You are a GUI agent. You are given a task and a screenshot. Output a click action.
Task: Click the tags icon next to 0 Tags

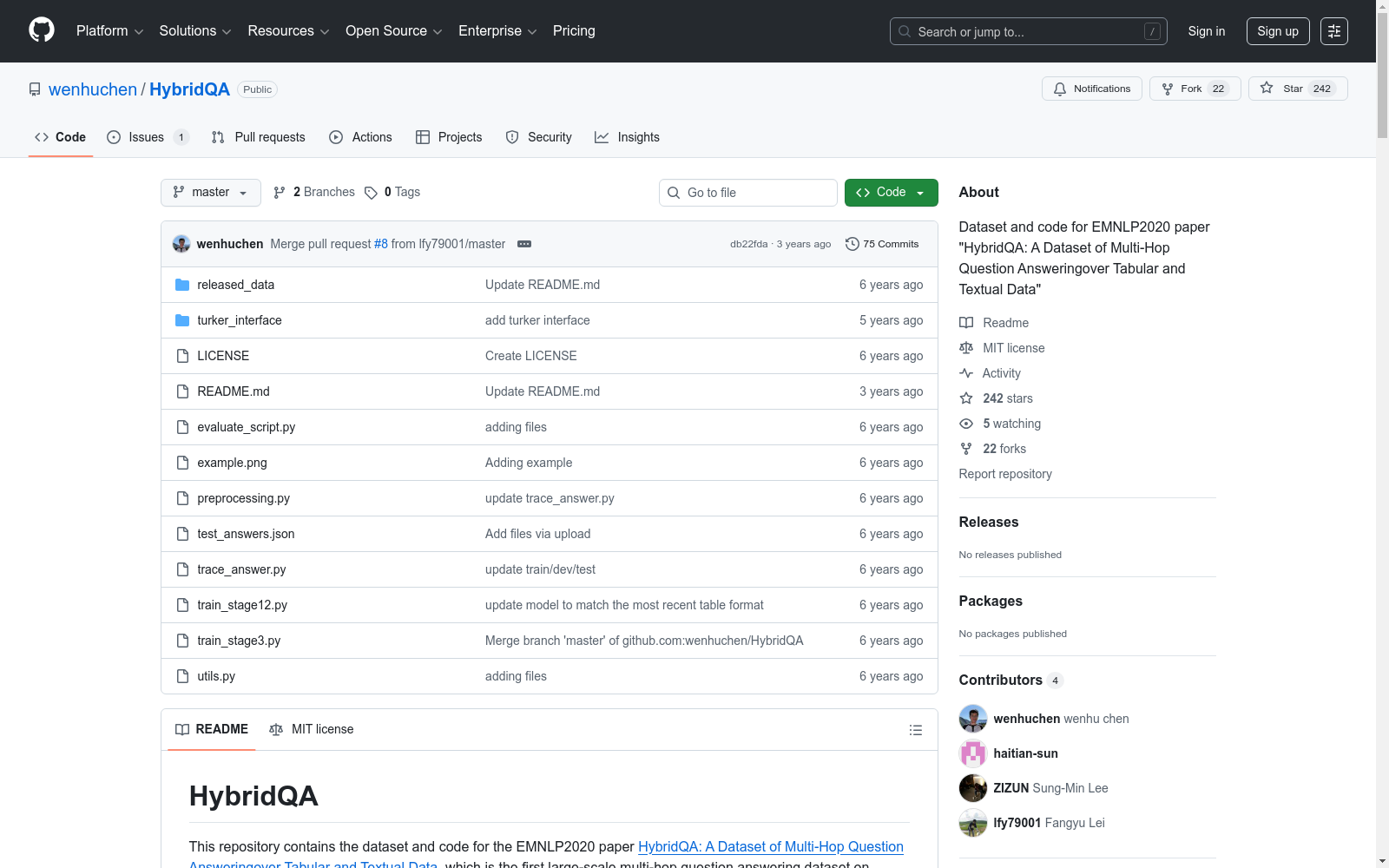tap(371, 193)
